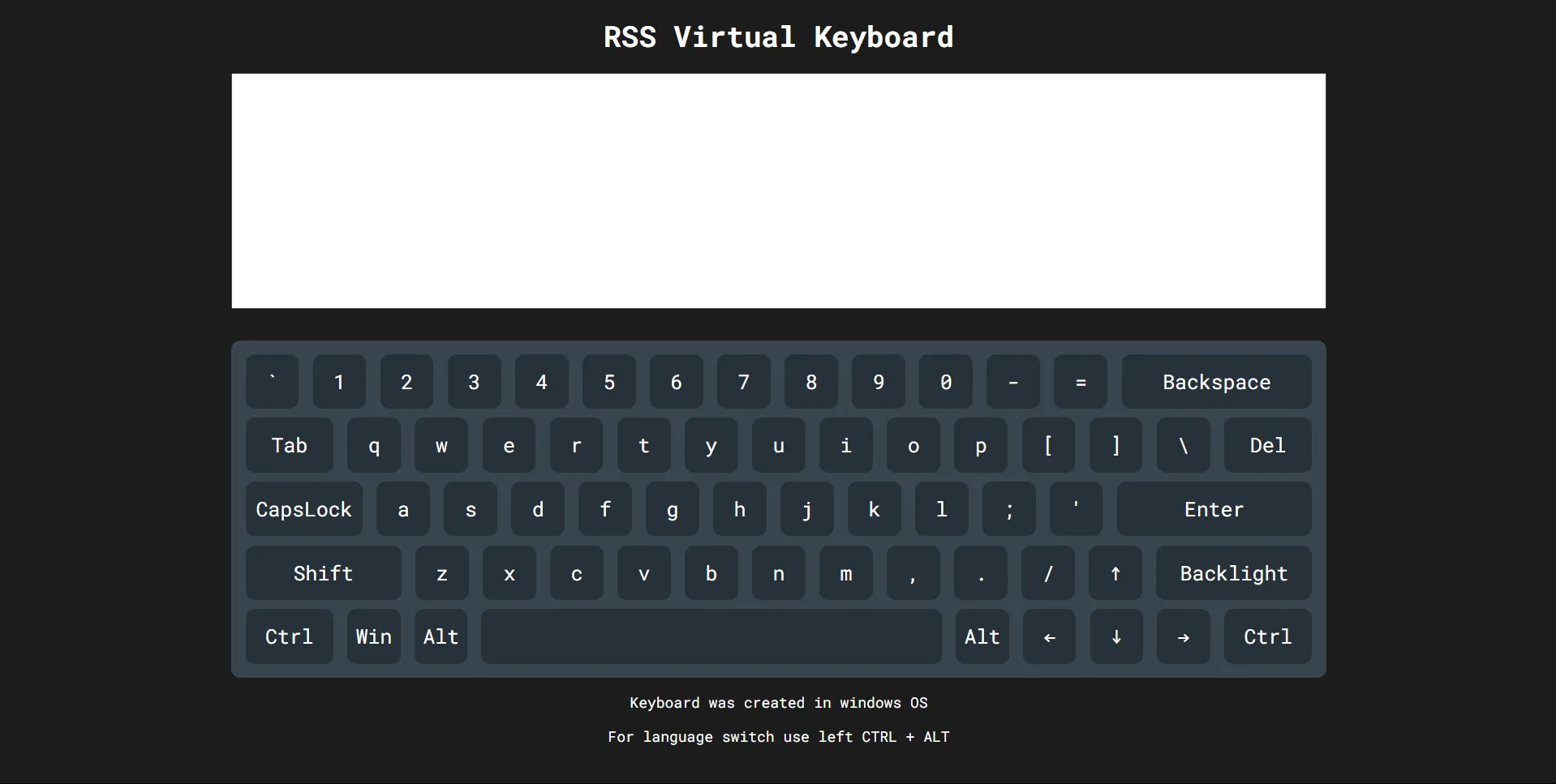Click the letter k key
Viewport: 1556px width, 784px height.
[x=875, y=509]
